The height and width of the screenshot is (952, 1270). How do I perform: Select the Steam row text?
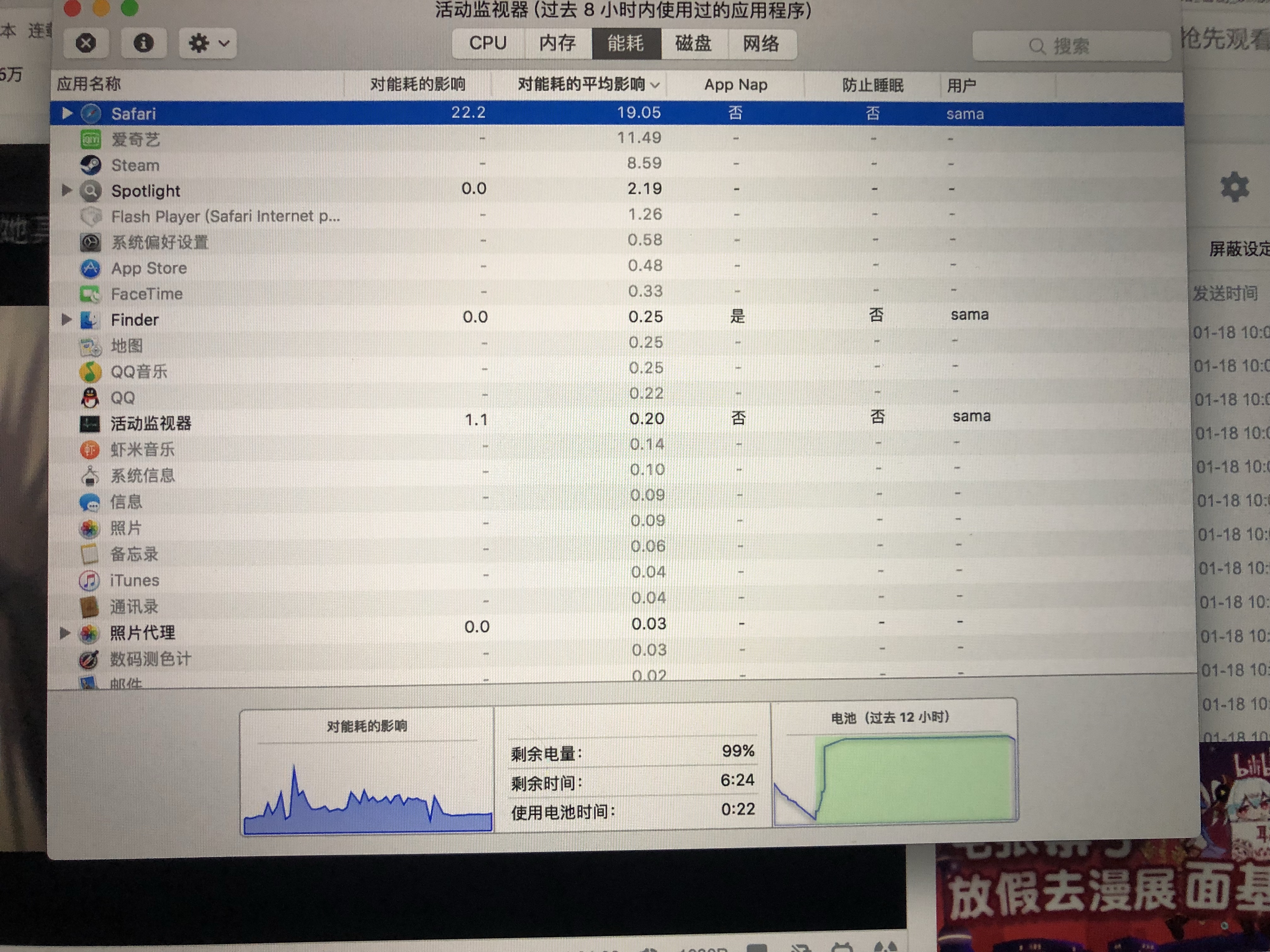pyautogui.click(x=135, y=165)
